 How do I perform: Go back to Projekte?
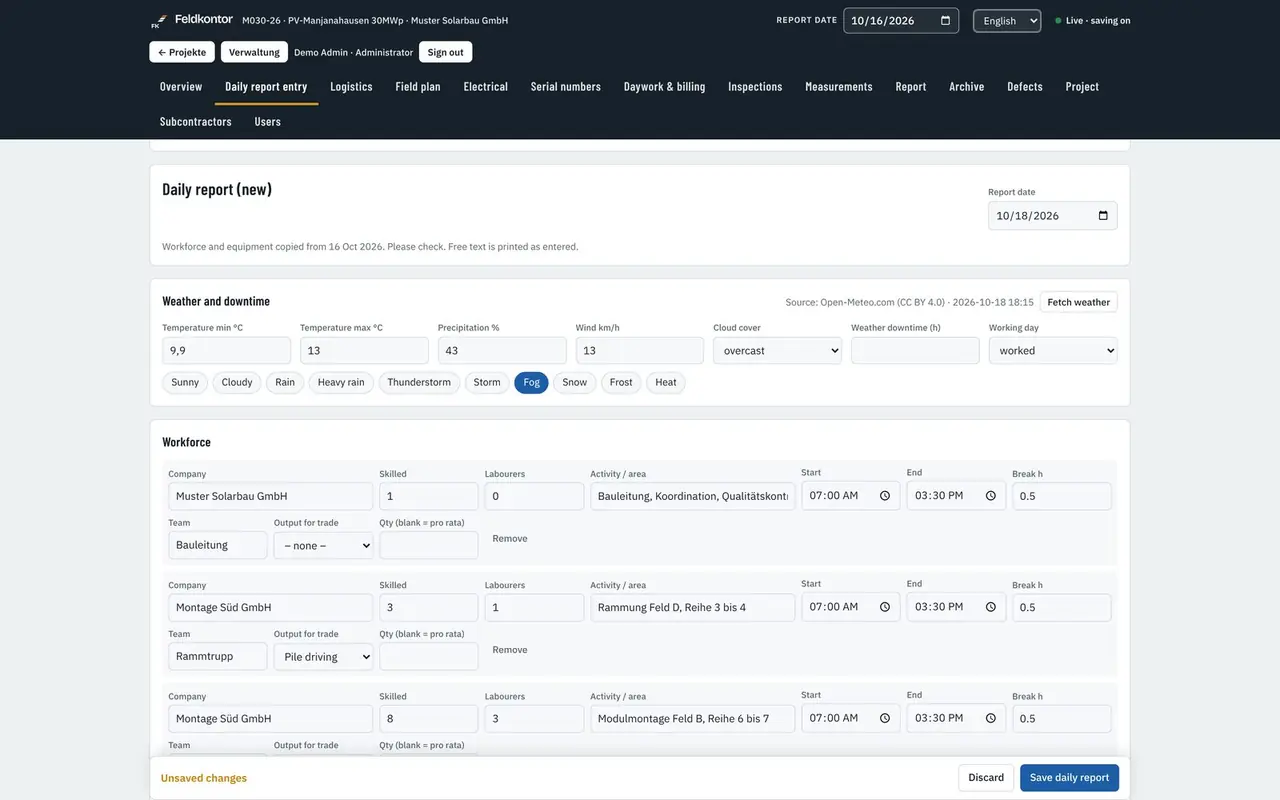182,52
